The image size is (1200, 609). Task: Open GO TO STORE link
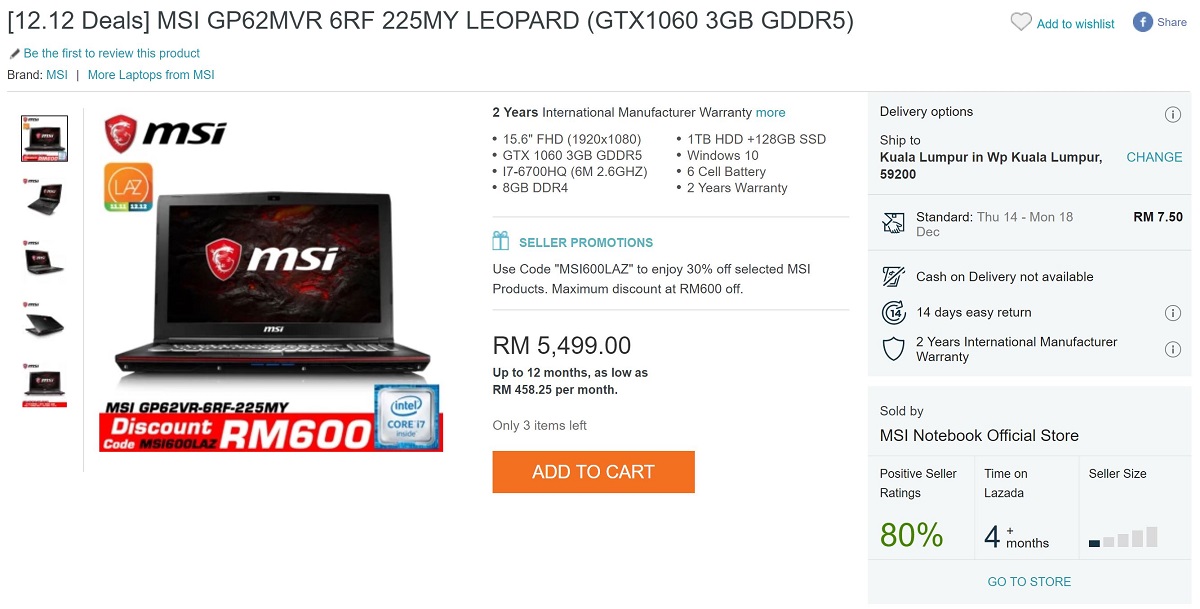point(1029,581)
